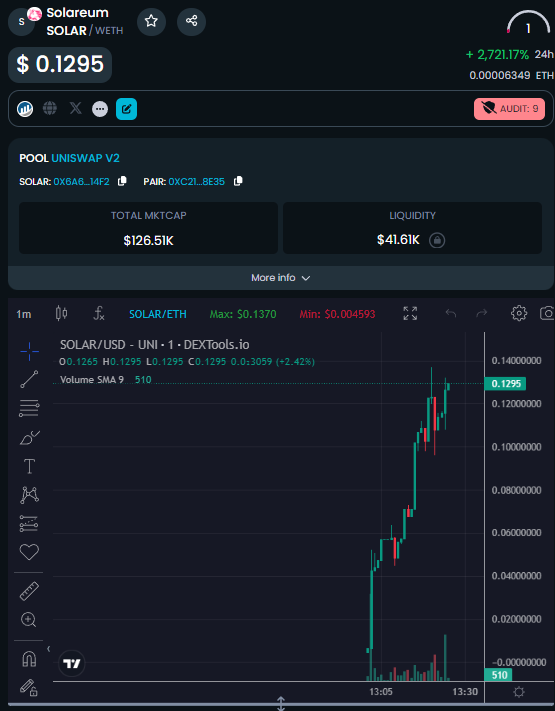The width and height of the screenshot is (555, 711).
Task: Open the X (Twitter) social link
Action: (x=75, y=108)
